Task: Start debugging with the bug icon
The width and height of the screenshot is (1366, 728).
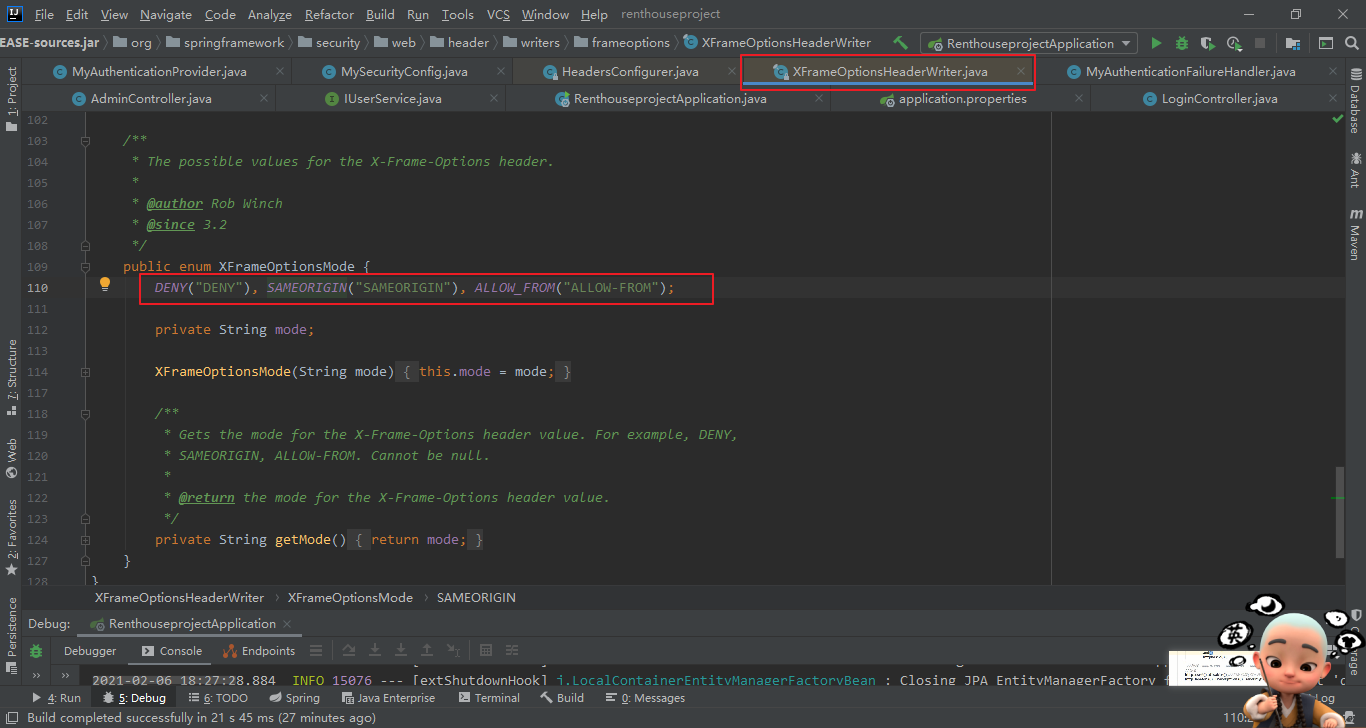Action: click(1181, 44)
